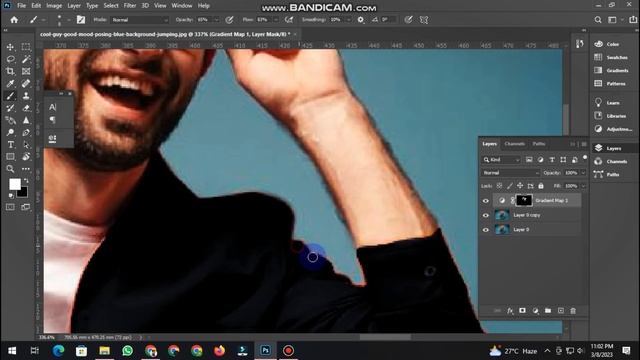Open the Smoothing dropdown arrow
This screenshot has width=640, height=360.
348,20
